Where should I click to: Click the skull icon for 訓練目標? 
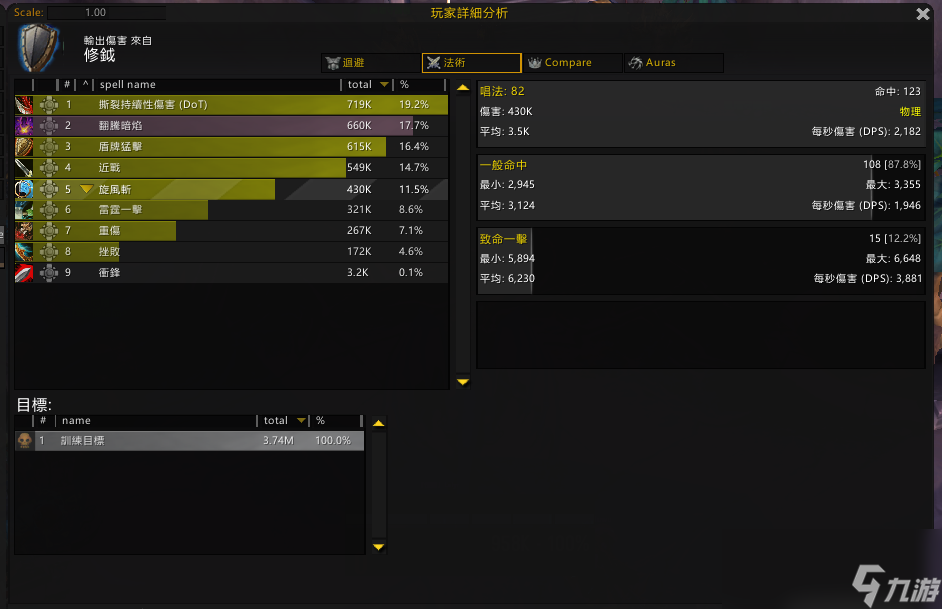pyautogui.click(x=25, y=441)
